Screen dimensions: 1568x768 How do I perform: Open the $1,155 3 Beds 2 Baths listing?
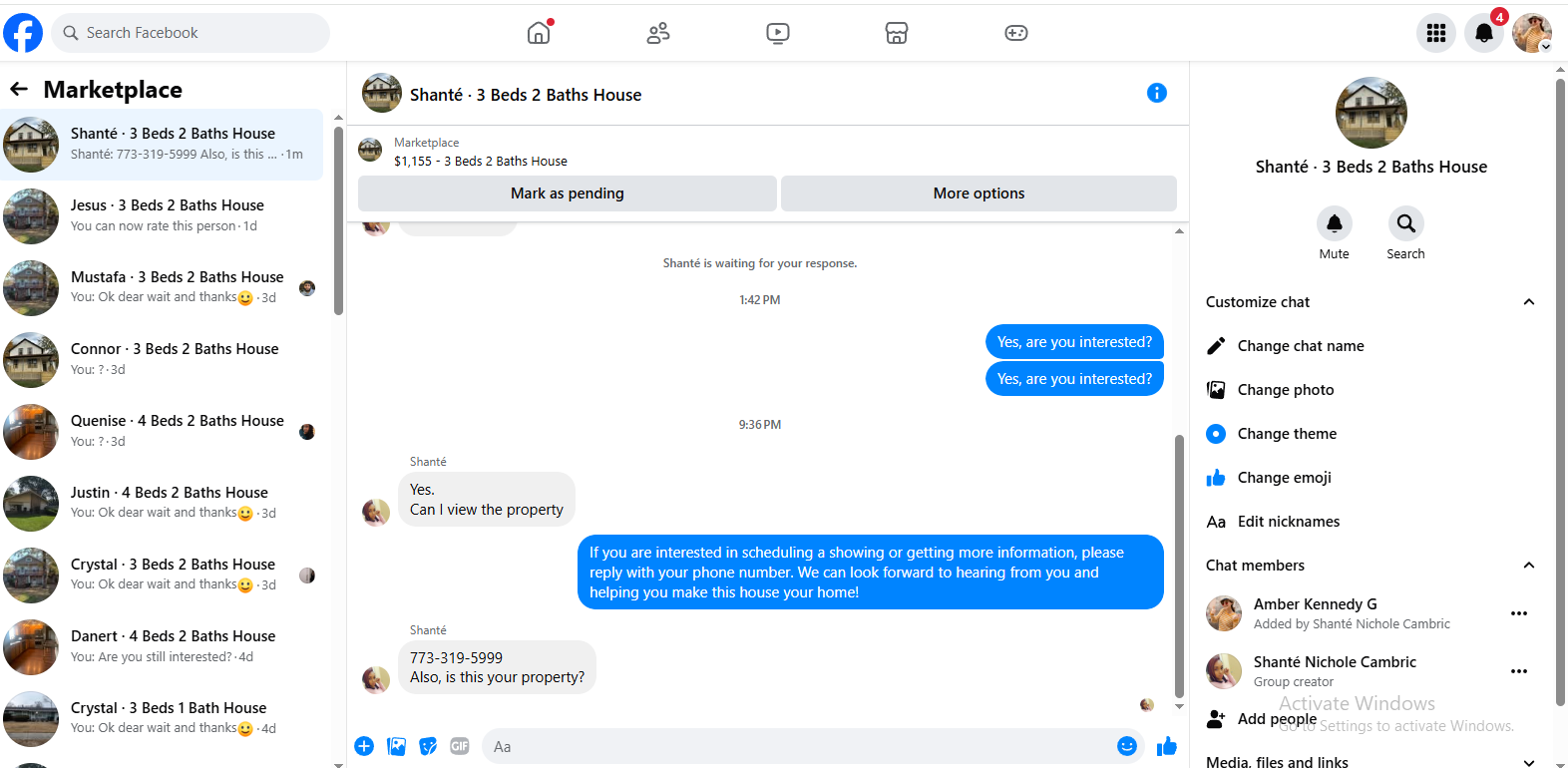click(x=481, y=161)
